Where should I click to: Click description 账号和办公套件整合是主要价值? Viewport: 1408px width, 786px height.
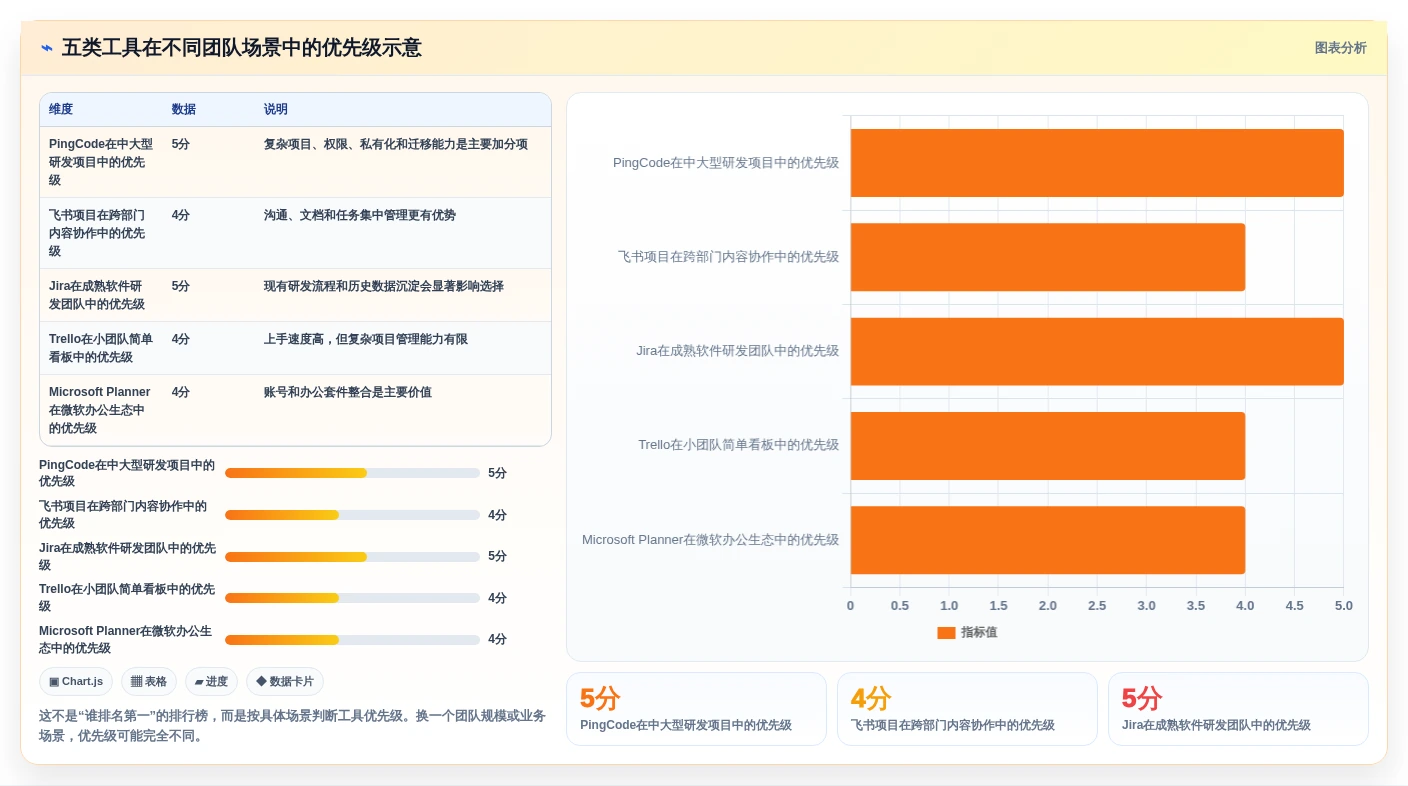[348, 392]
